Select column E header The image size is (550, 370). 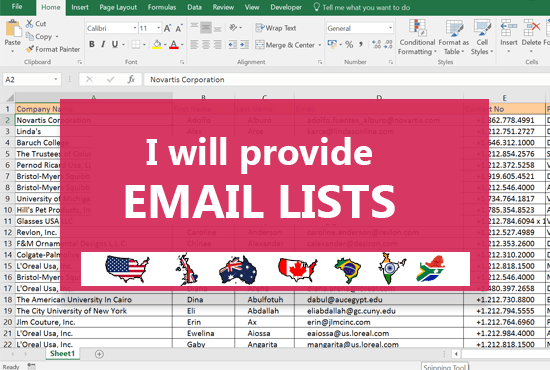pyautogui.click(x=504, y=98)
